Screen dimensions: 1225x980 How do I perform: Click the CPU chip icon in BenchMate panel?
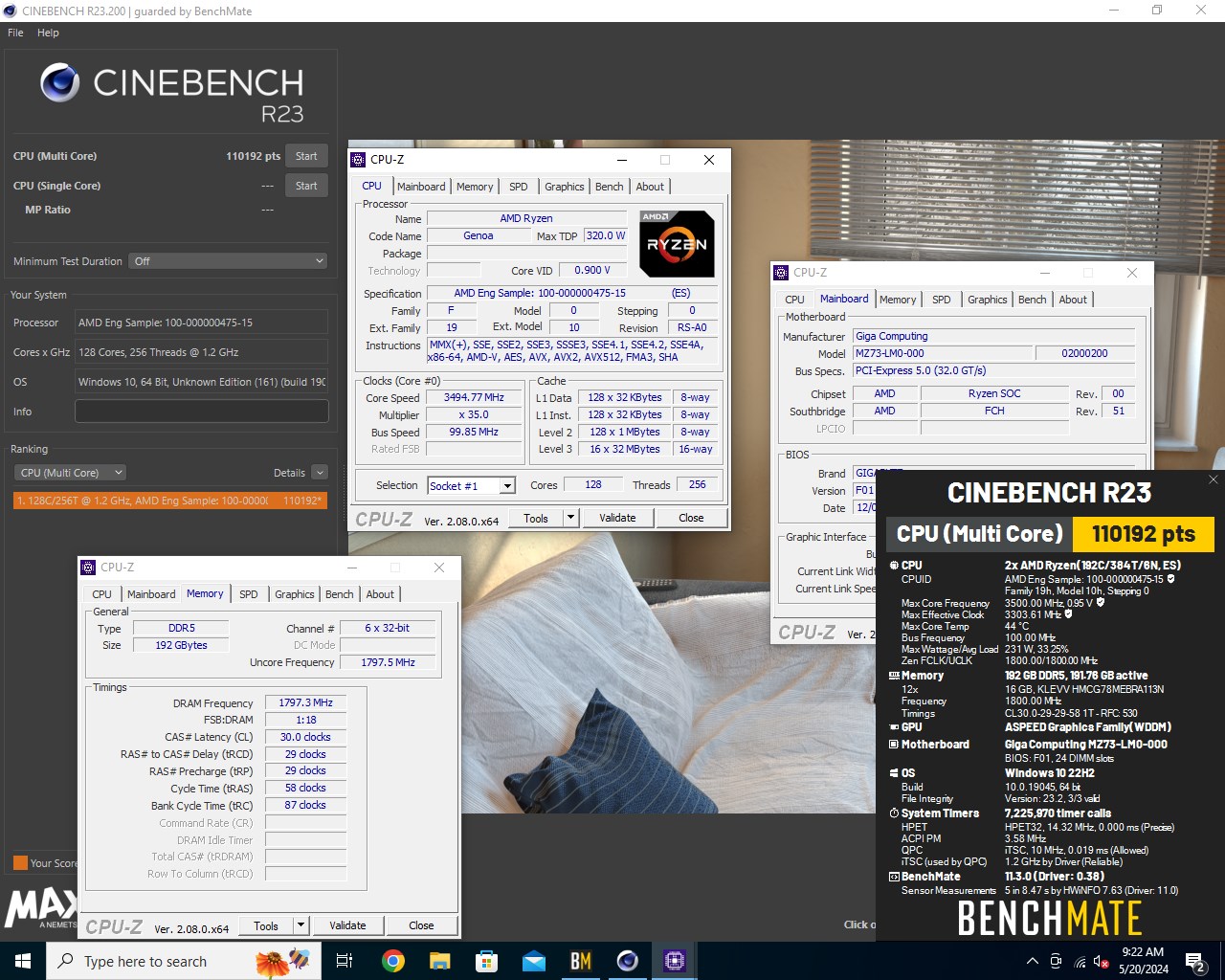click(894, 566)
